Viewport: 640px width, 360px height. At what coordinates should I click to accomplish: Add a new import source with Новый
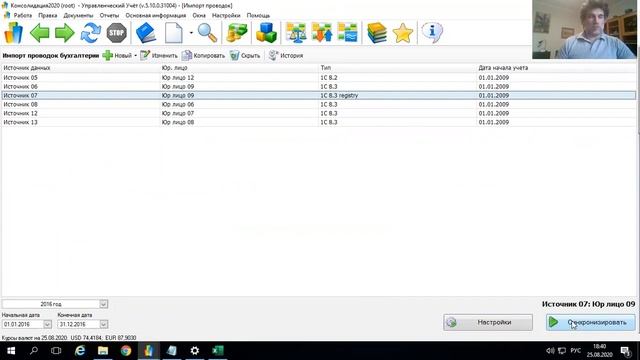coord(117,56)
